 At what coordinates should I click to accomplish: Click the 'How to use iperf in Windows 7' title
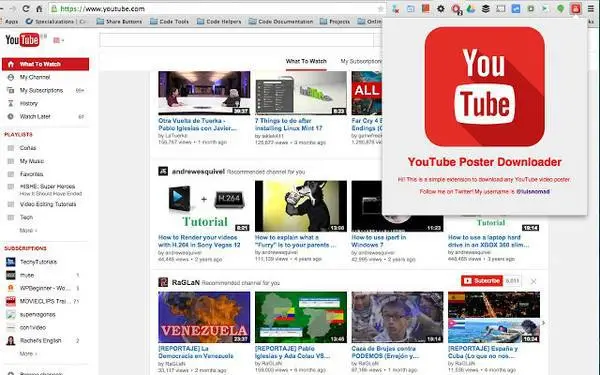coord(379,241)
